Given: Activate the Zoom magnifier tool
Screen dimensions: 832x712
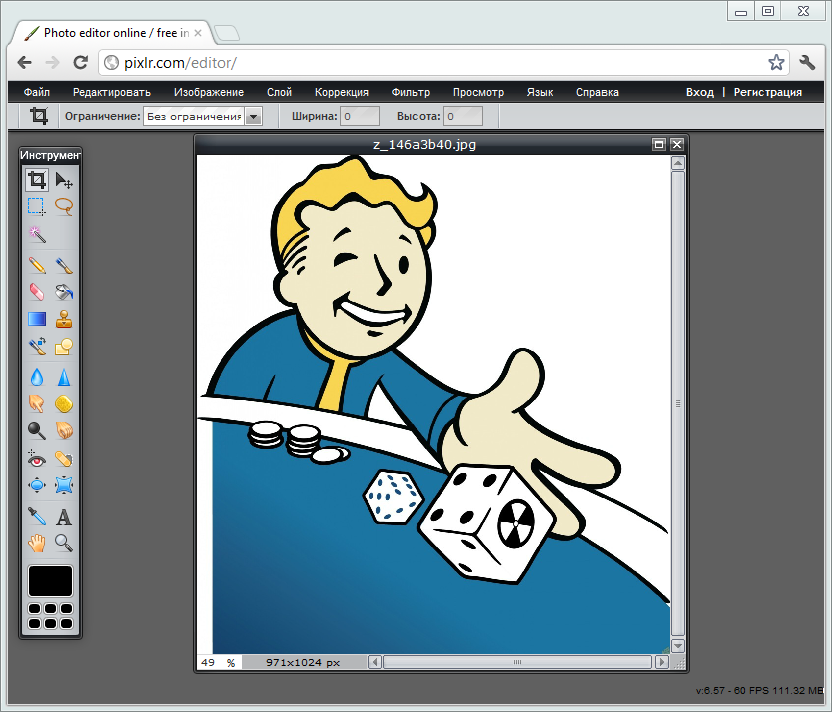Looking at the screenshot, I should tap(64, 543).
